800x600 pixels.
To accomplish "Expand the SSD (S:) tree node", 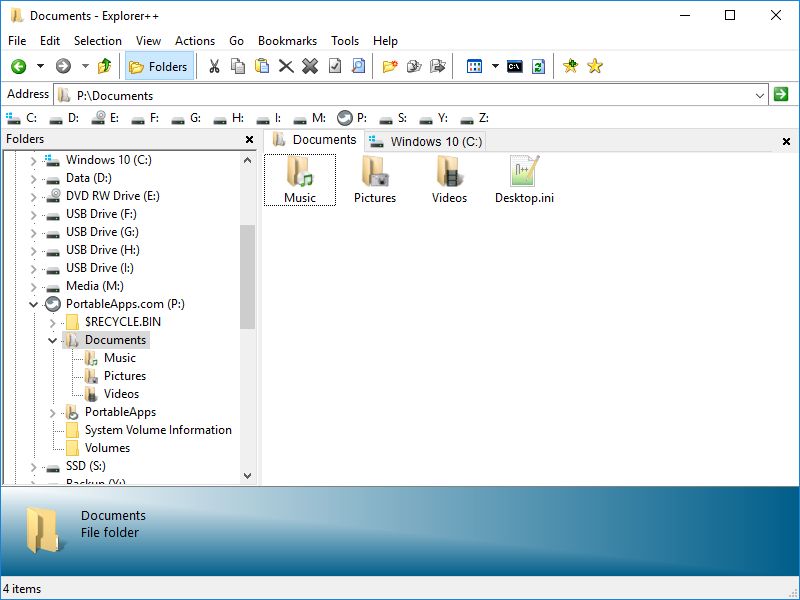I will click(x=33, y=465).
